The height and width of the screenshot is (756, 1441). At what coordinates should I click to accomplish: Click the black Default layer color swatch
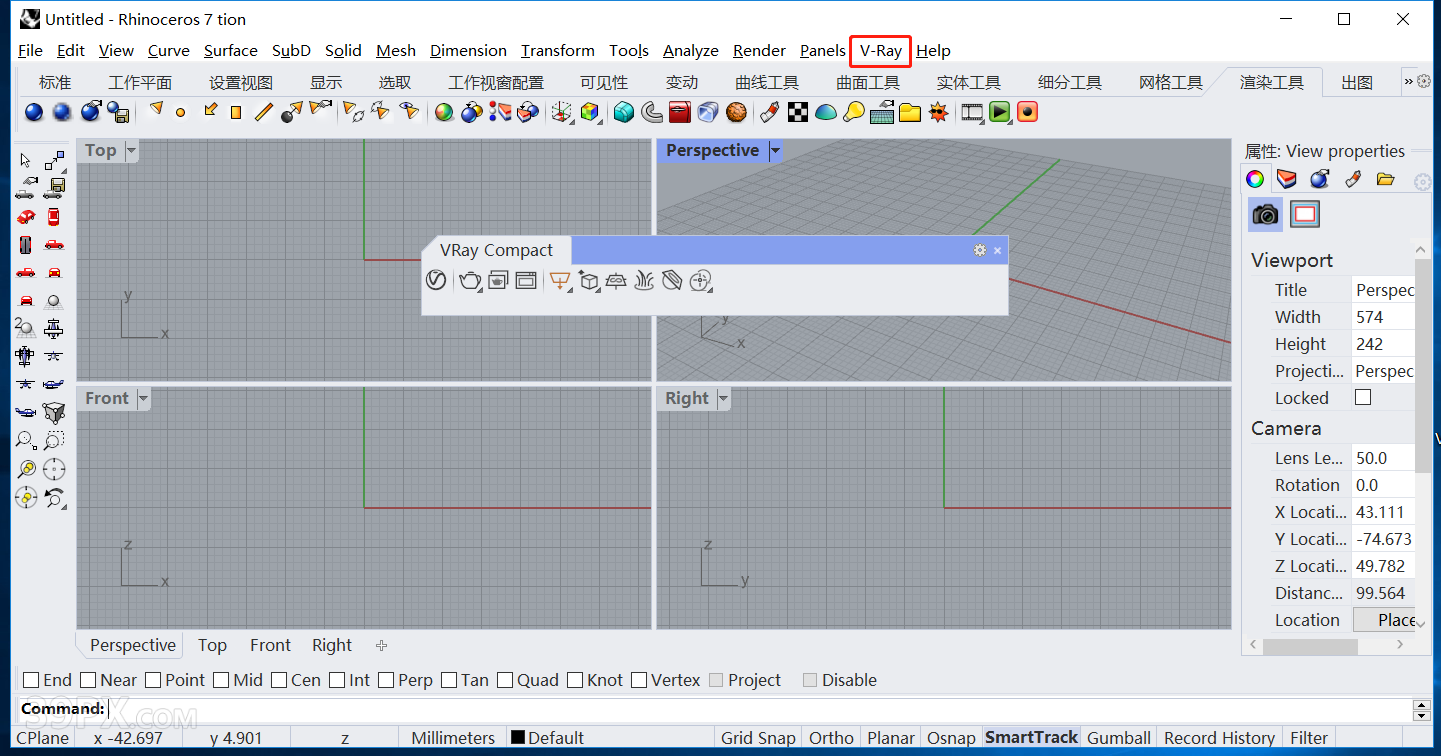pyautogui.click(x=518, y=738)
